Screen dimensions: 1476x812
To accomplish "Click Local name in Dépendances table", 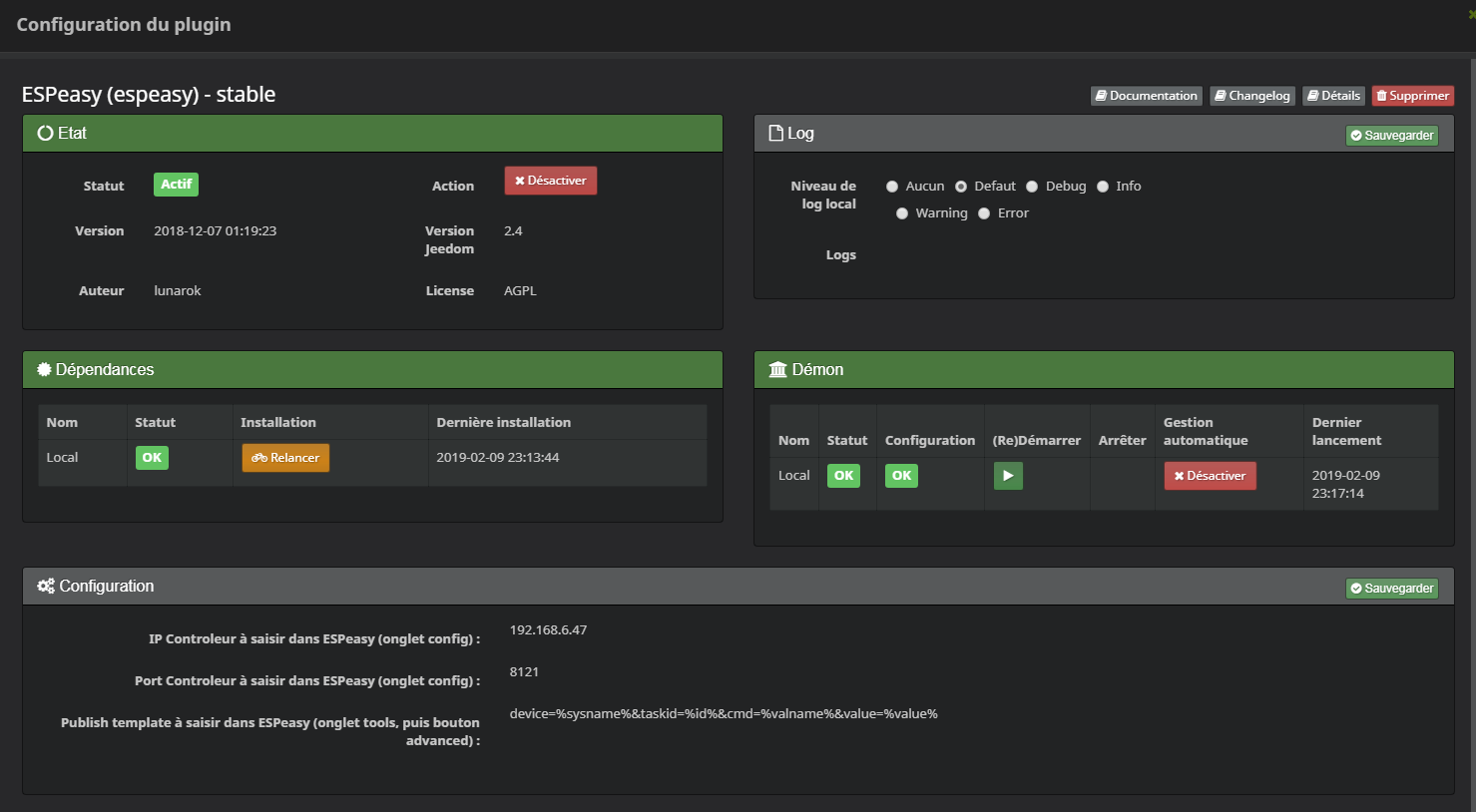I will click(62, 458).
